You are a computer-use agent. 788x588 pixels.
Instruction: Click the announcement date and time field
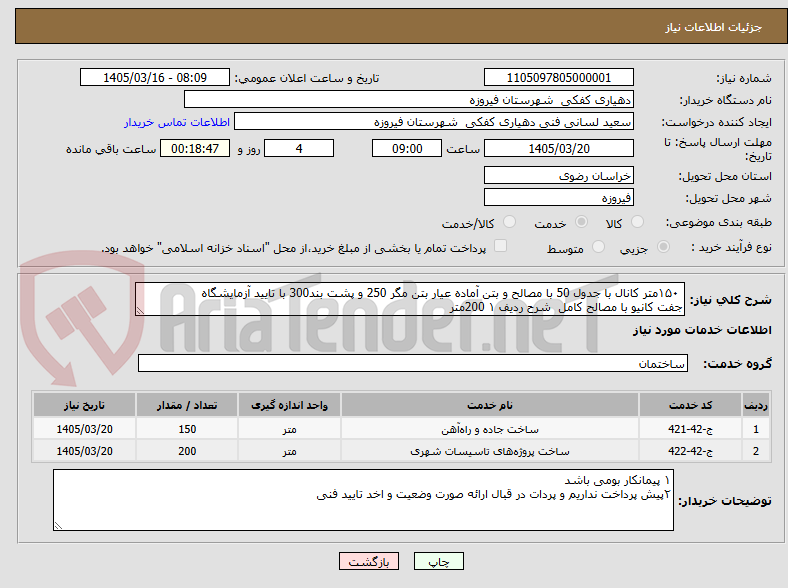[x=155, y=77]
